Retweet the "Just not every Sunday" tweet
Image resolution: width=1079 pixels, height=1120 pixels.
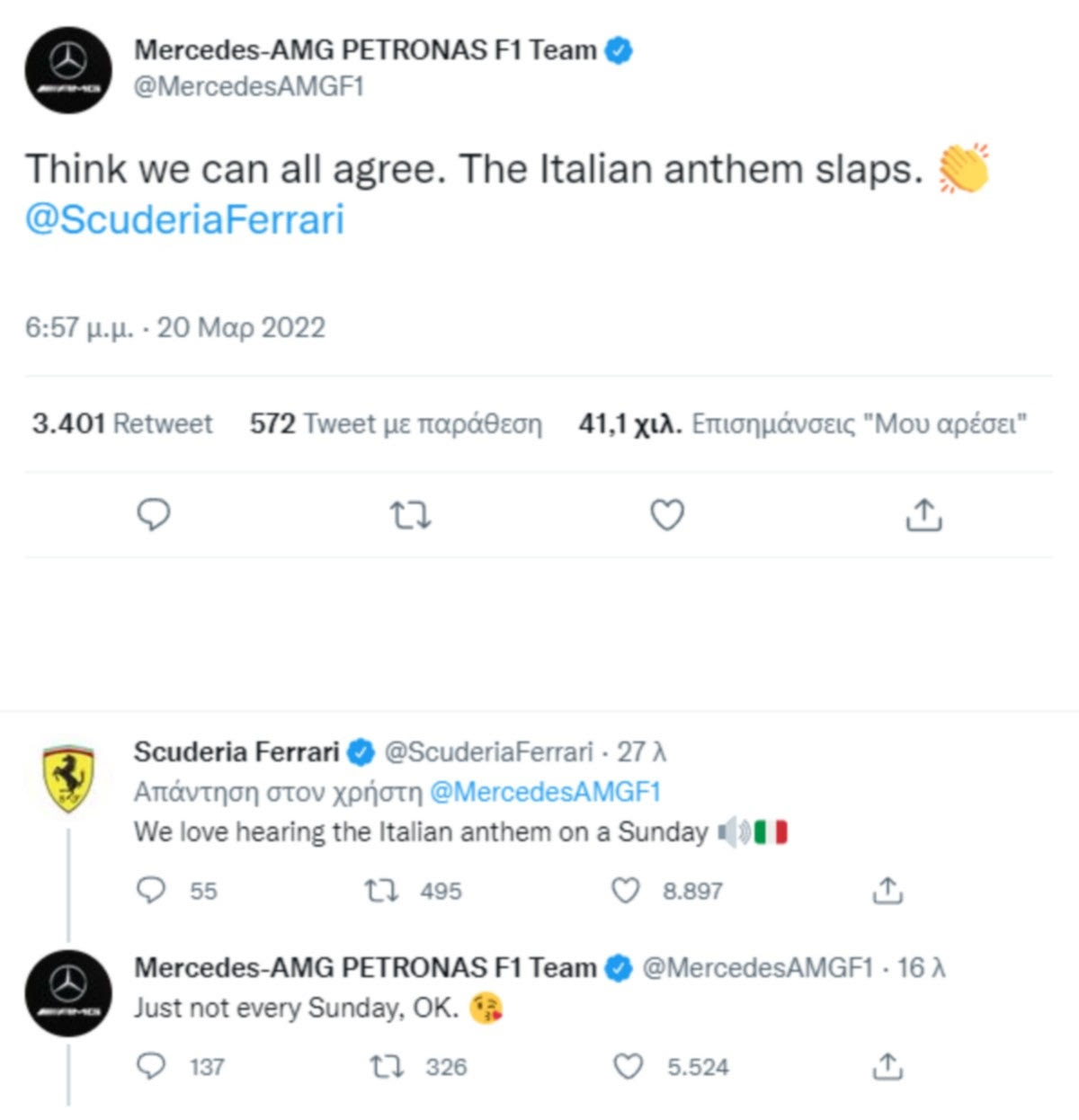[x=387, y=1067]
